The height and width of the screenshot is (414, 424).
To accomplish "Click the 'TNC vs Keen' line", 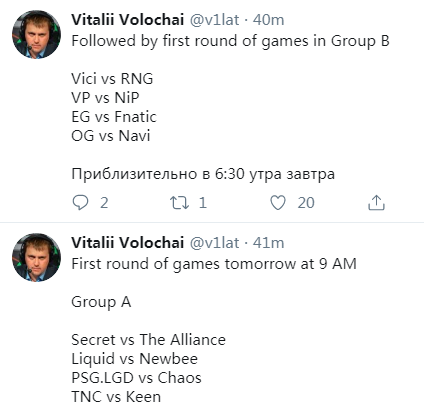I will tap(116, 397).
